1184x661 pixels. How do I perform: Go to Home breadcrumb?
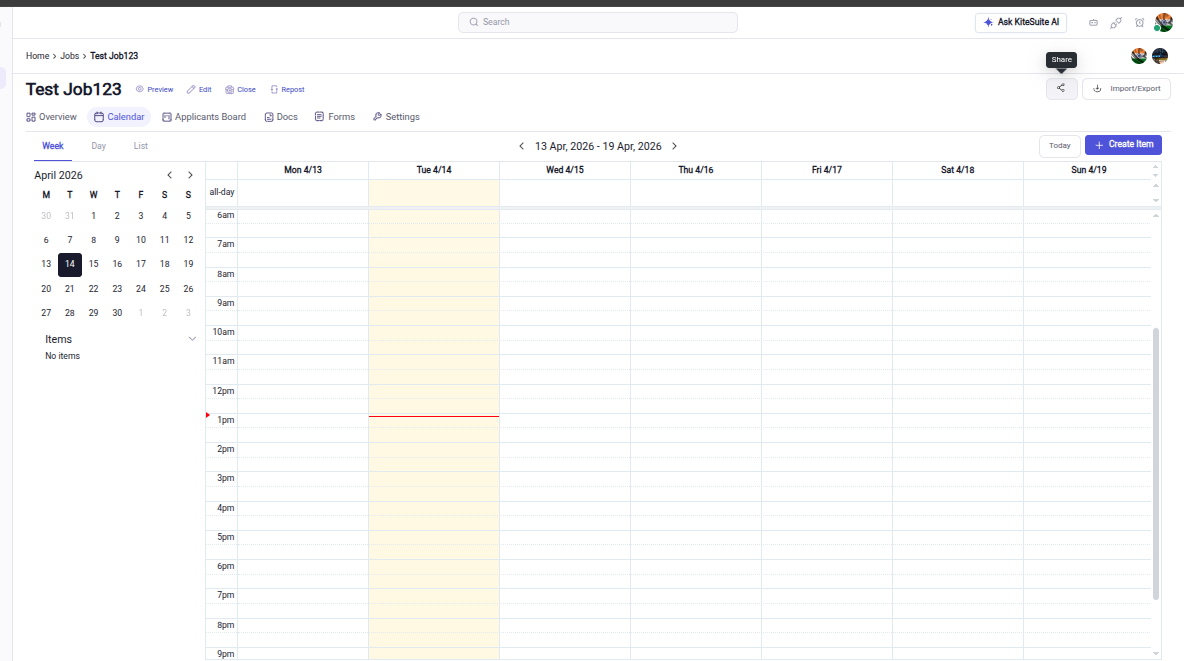pos(37,56)
